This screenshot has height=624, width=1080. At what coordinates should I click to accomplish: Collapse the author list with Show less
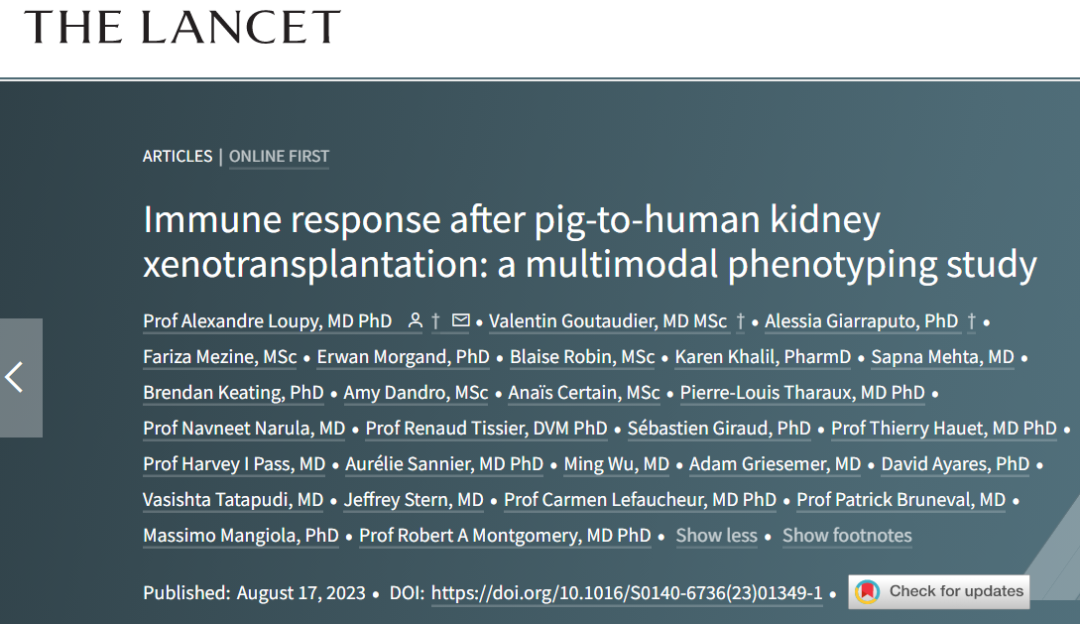[716, 535]
